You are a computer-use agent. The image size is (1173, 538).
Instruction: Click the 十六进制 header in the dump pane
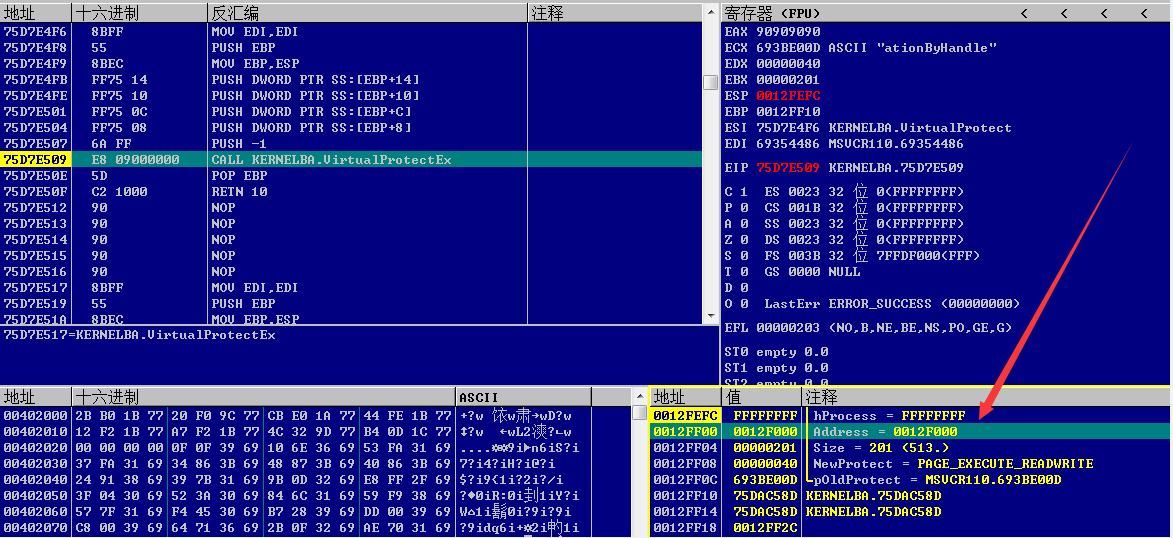(x=263, y=397)
